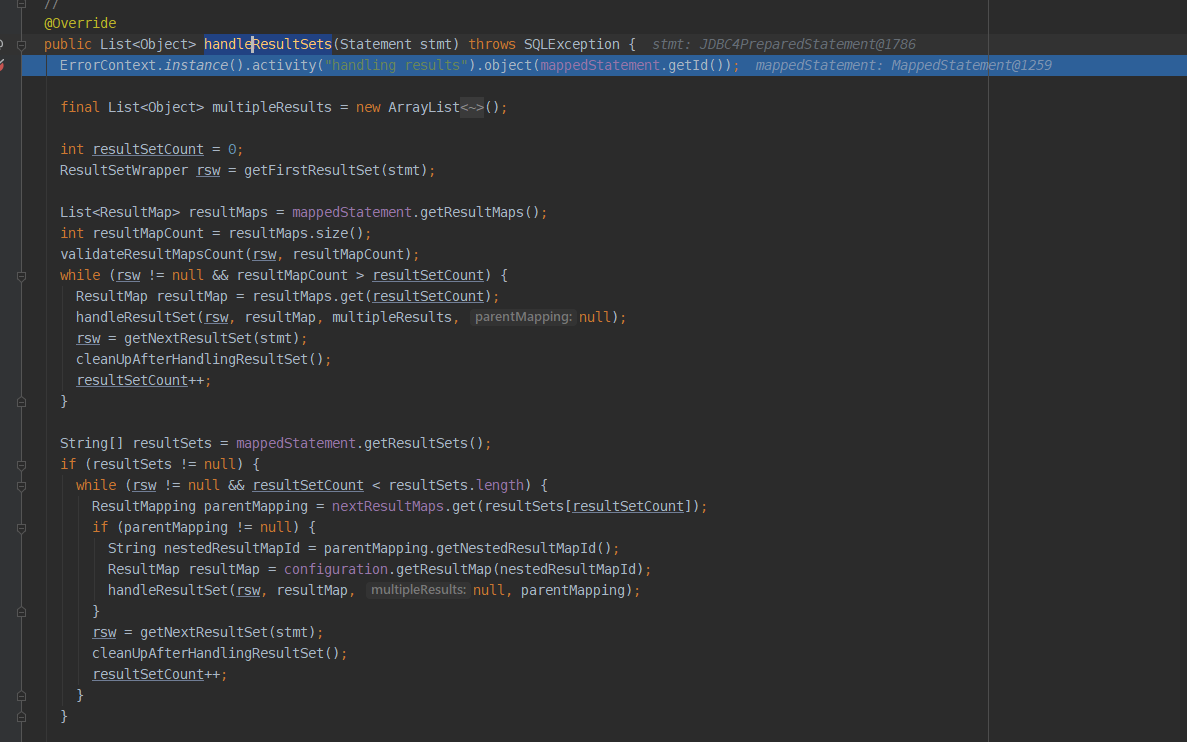Image resolution: width=1187 pixels, height=742 pixels.
Task: Click the breakpoint icon on the ErrorContext line
Action: point(2,65)
